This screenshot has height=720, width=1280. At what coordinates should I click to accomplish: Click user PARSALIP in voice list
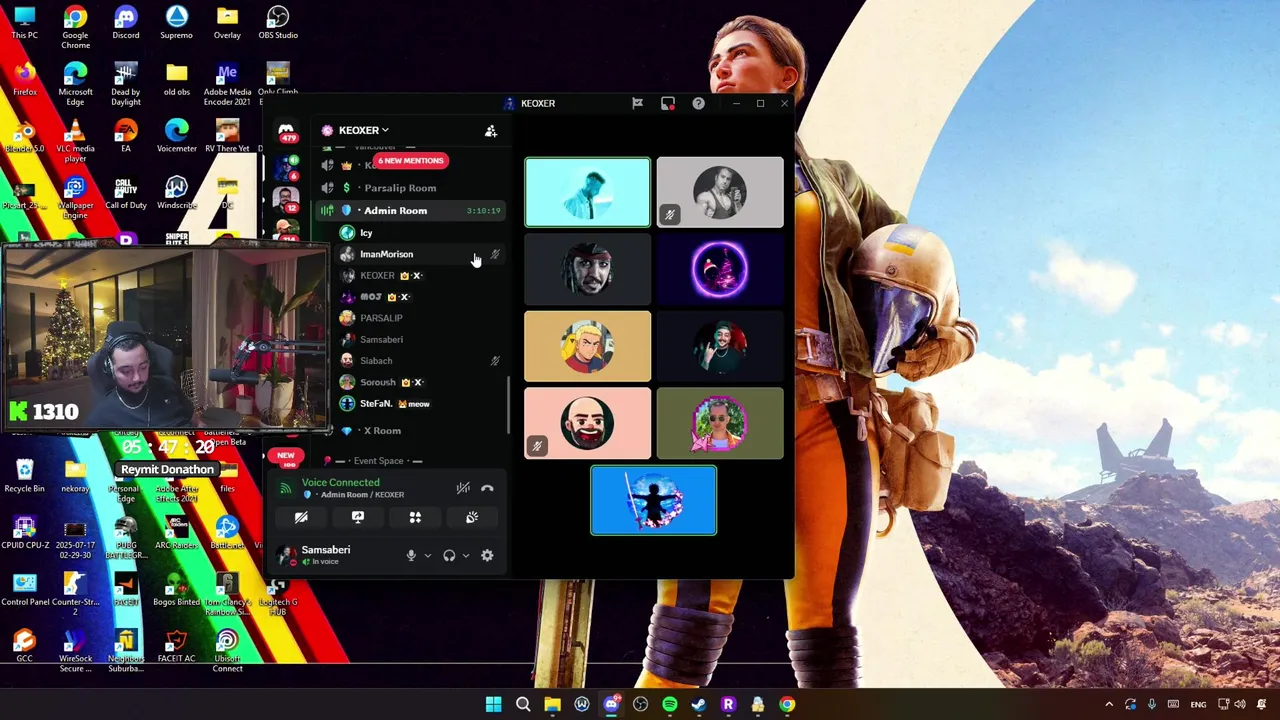pyautogui.click(x=420, y=318)
